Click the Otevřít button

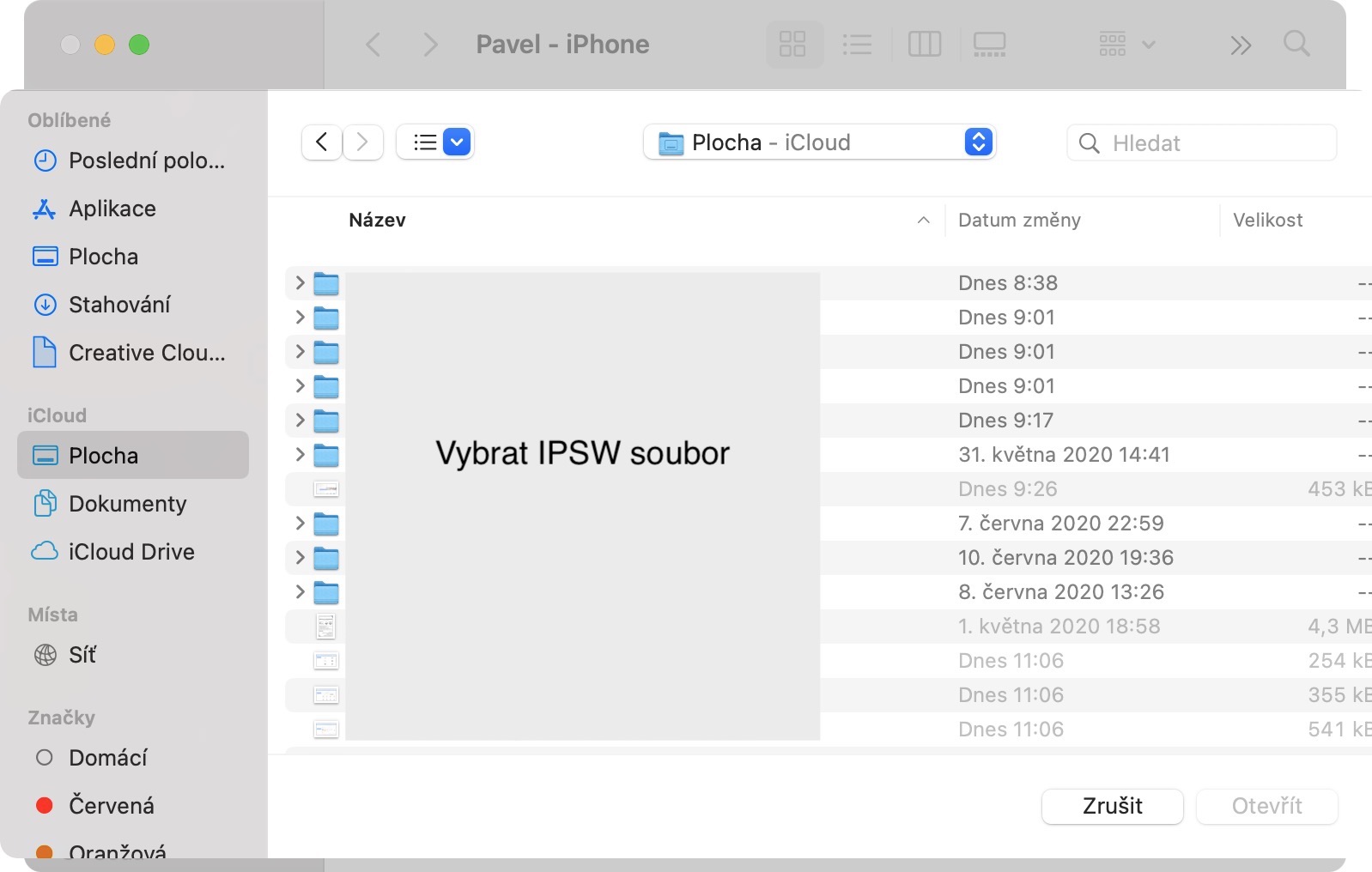tap(1267, 806)
